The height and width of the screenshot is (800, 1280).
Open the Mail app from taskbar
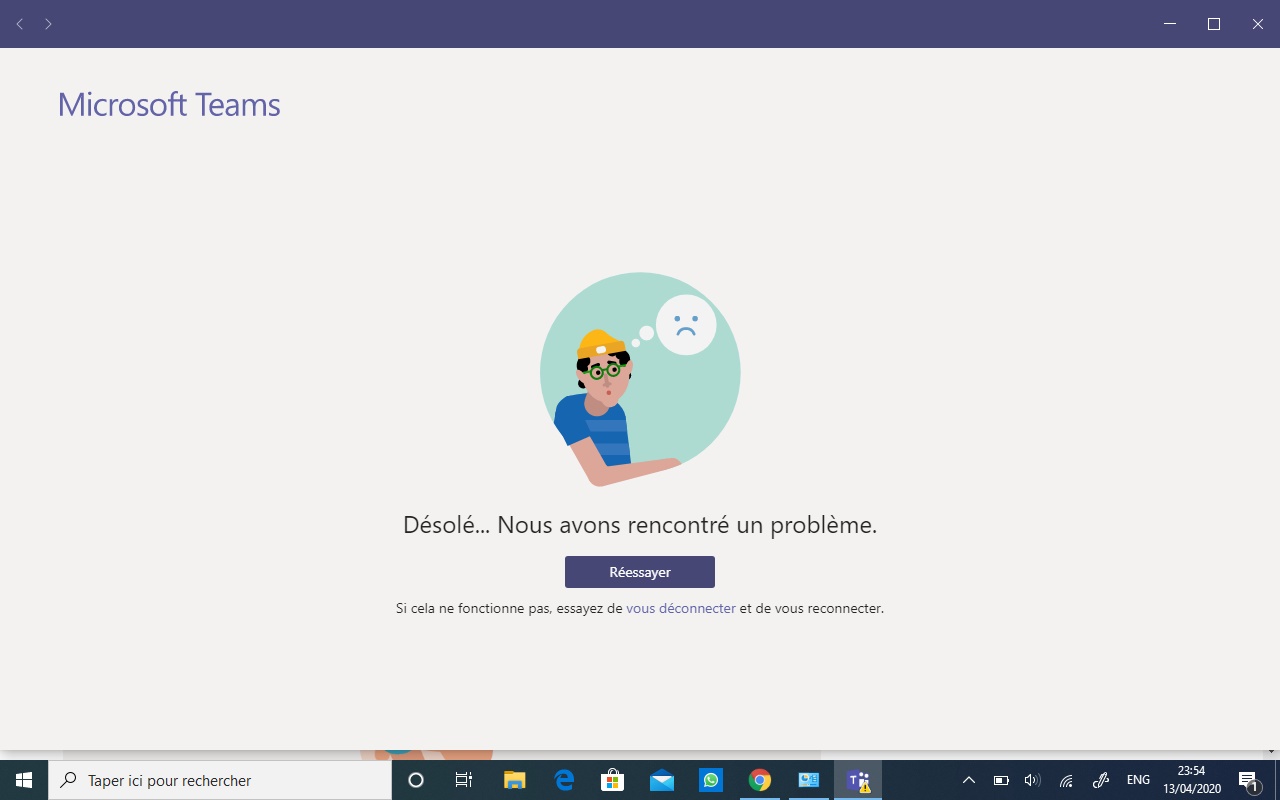tap(662, 780)
